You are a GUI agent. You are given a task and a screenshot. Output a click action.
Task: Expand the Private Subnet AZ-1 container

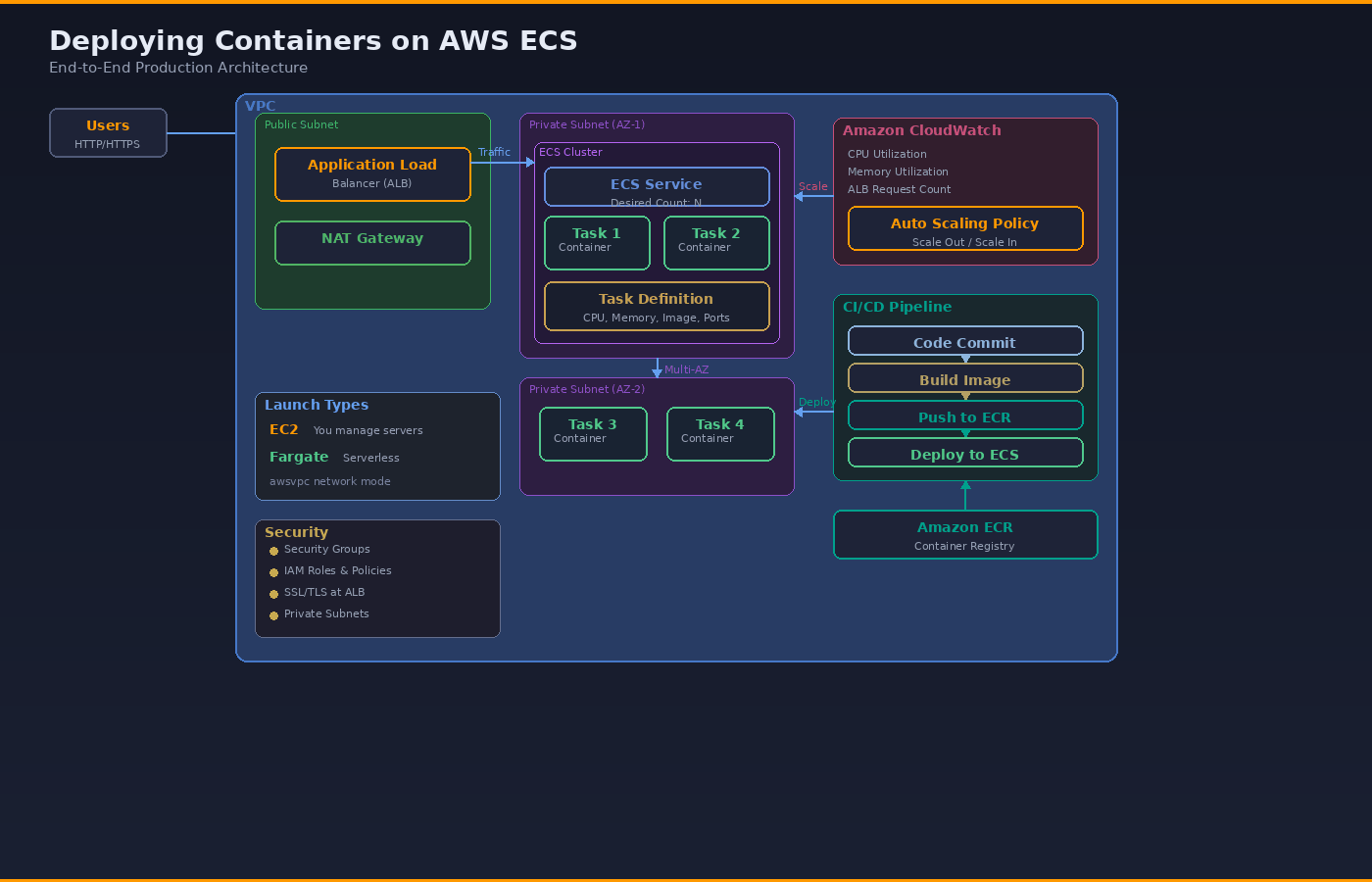(586, 124)
